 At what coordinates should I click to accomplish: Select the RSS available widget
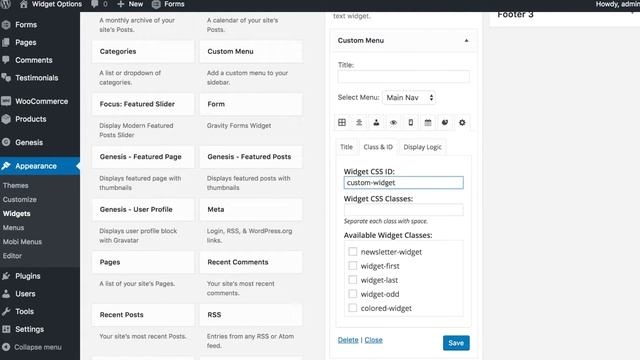pos(251,315)
